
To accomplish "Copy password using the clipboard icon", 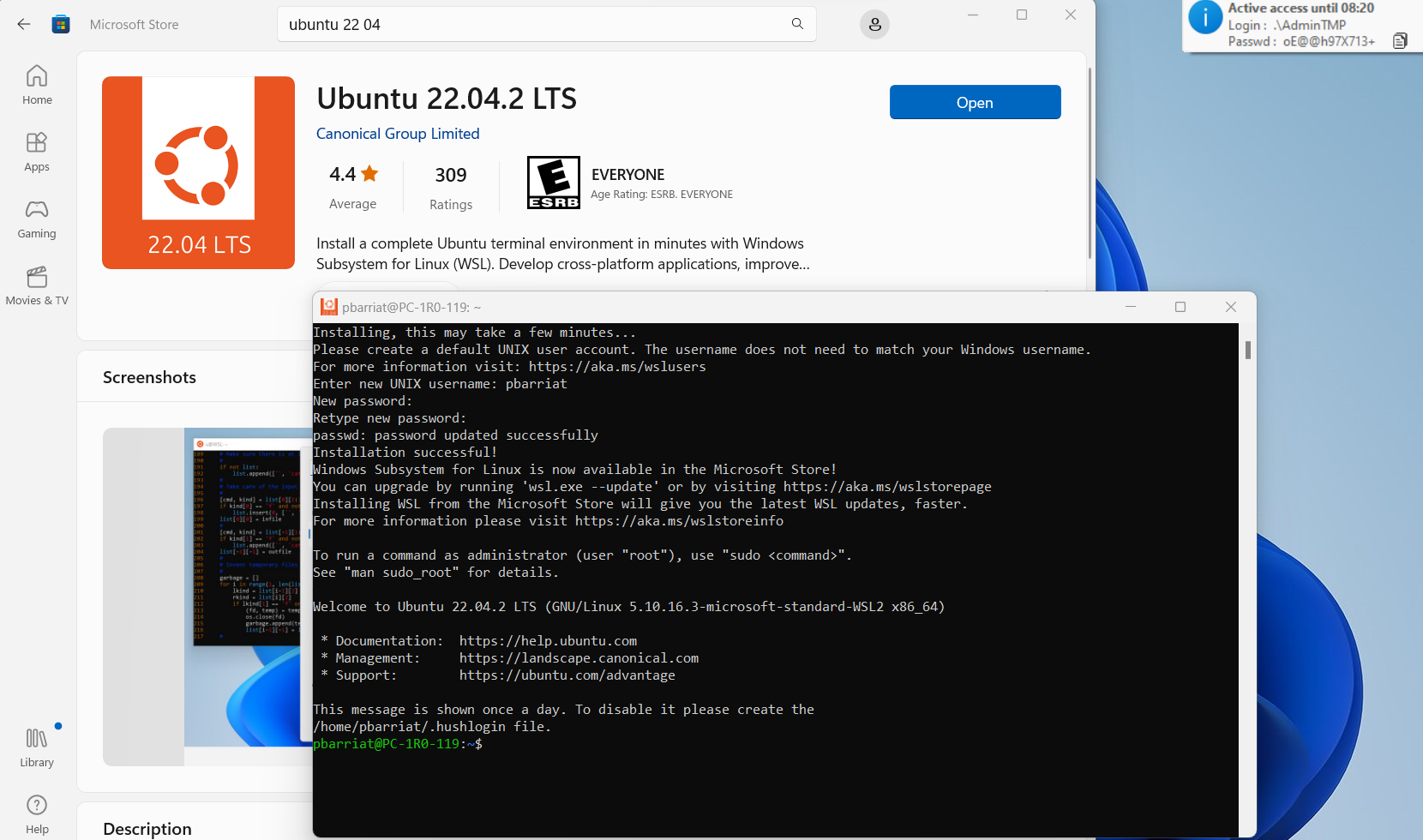I will [x=1400, y=40].
